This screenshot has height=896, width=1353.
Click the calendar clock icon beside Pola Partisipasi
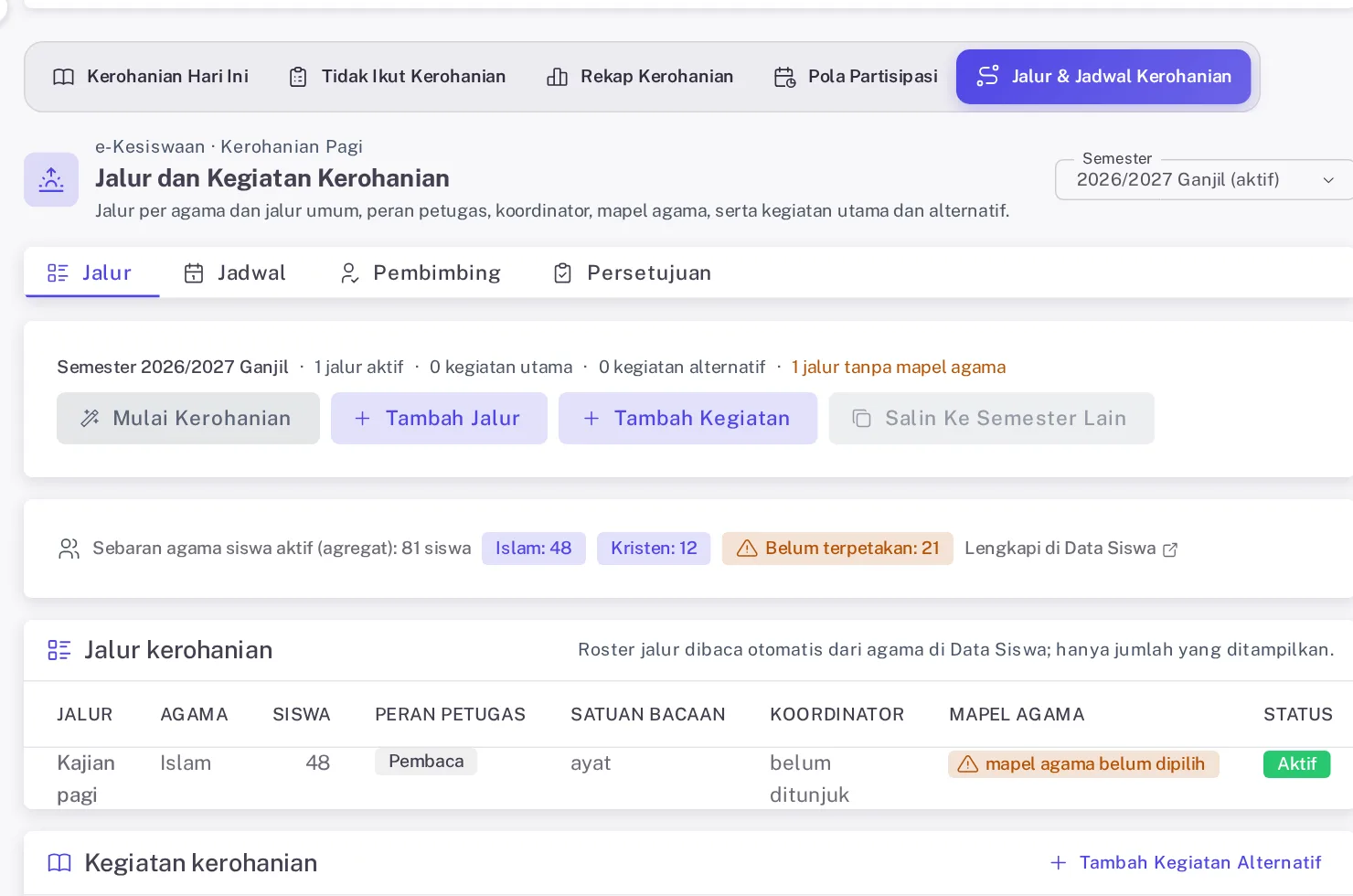pyautogui.click(x=784, y=77)
